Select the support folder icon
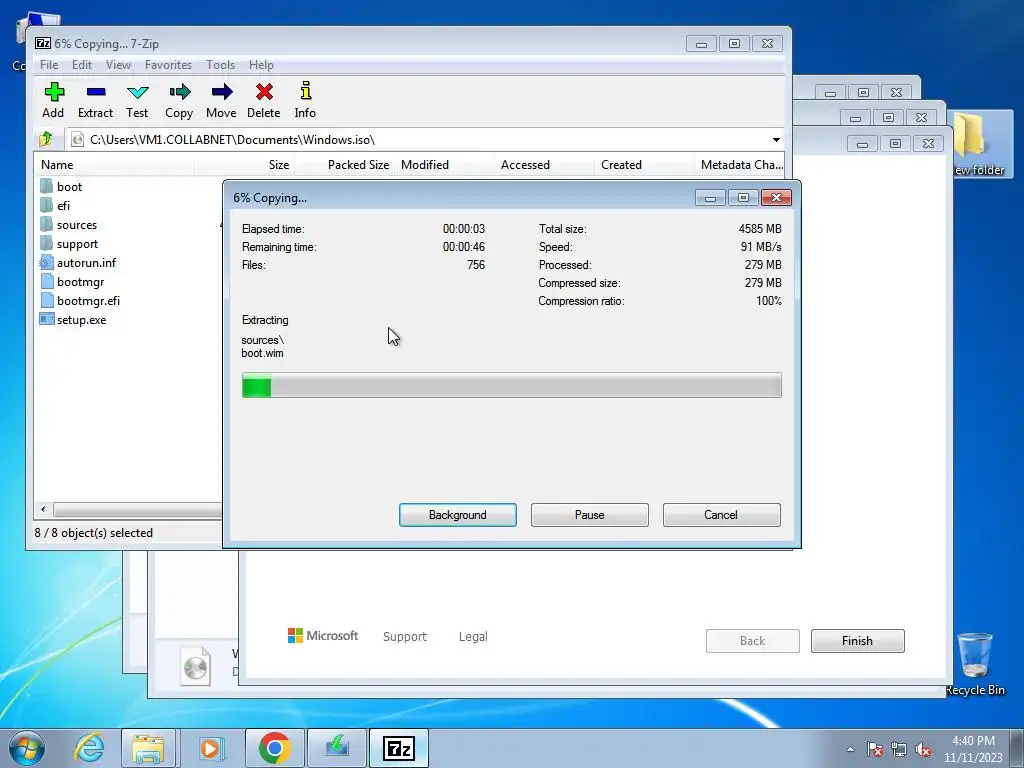 pyautogui.click(x=46, y=243)
